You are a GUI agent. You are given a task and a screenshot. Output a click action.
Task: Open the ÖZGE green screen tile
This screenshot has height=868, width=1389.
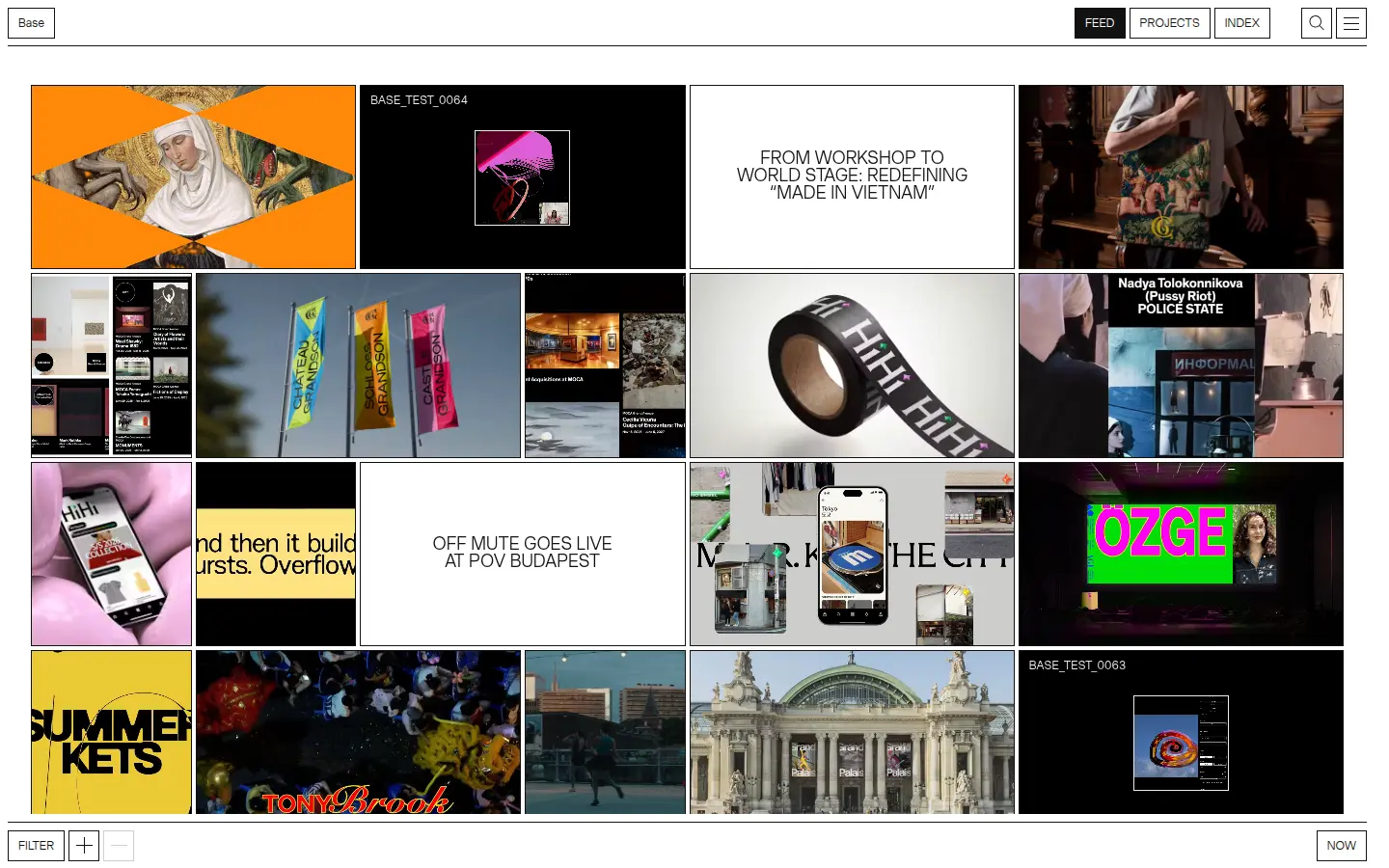pos(1181,554)
